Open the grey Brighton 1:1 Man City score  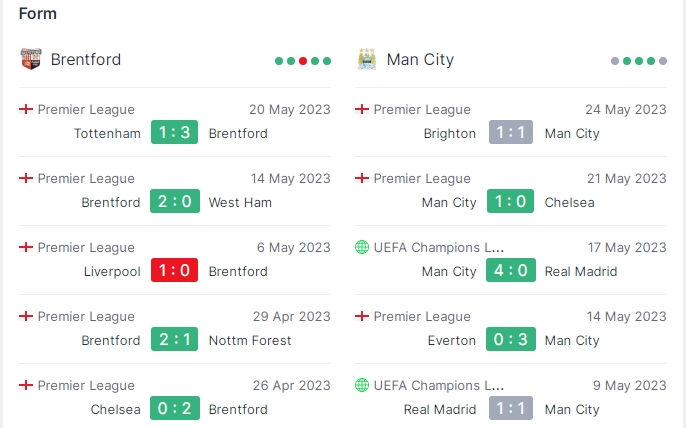pos(511,132)
